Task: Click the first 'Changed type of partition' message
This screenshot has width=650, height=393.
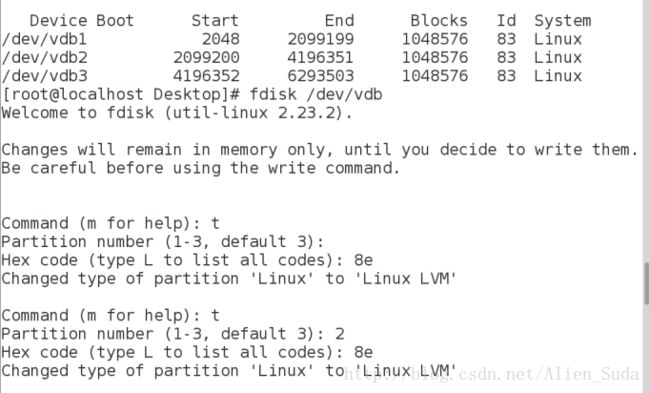Action: pos(229,279)
